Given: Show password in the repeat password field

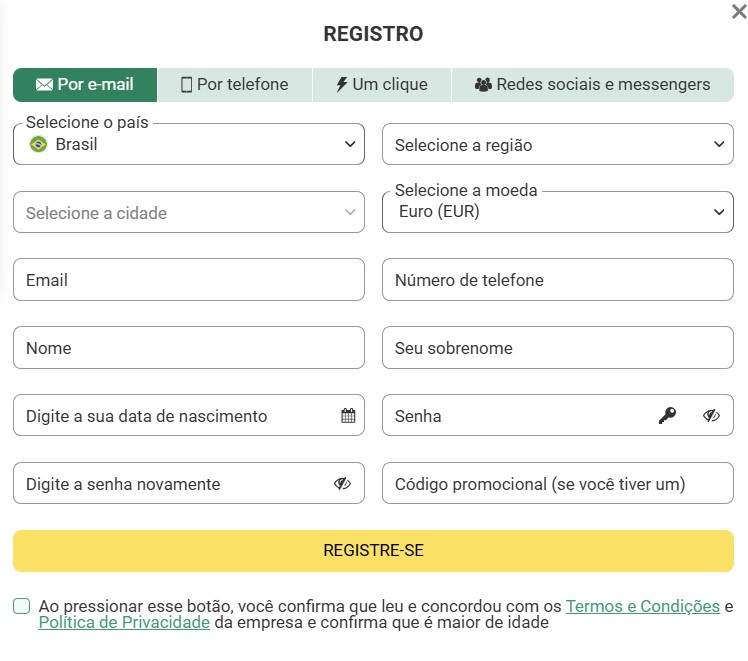Looking at the screenshot, I should (342, 484).
